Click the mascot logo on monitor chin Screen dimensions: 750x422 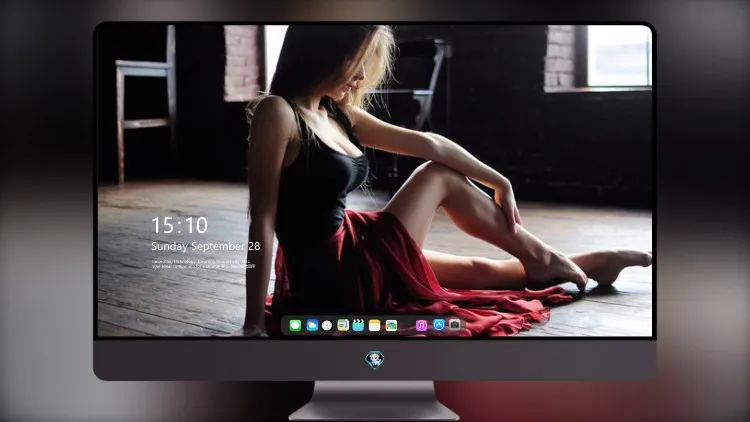tap(375, 360)
